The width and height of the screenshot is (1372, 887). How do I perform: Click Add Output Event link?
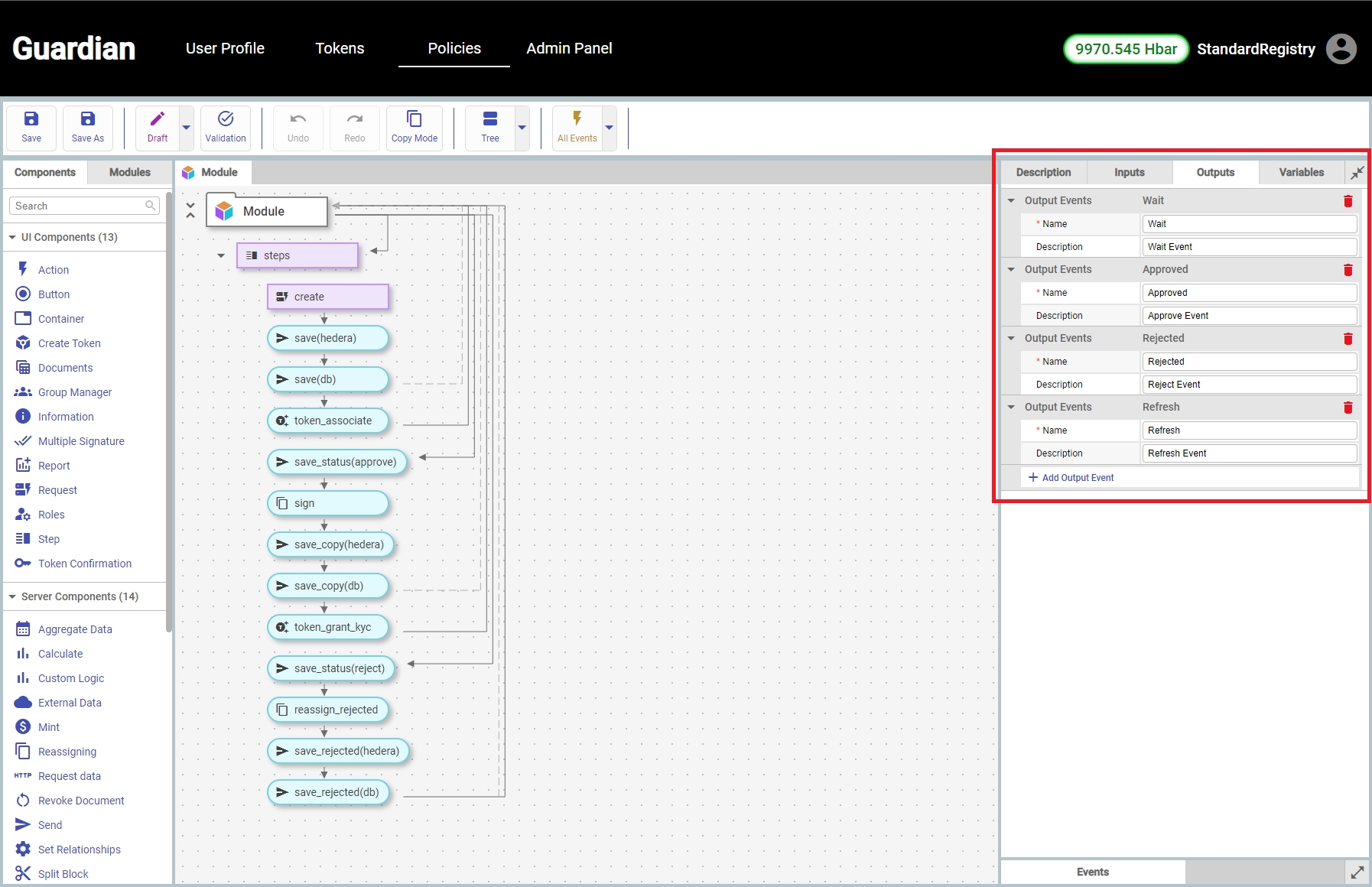[1071, 477]
